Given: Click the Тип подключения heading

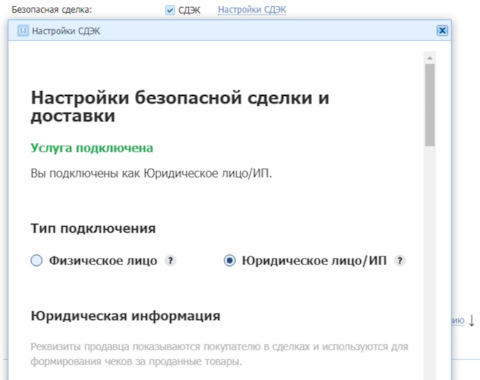Looking at the screenshot, I should pos(93,229).
